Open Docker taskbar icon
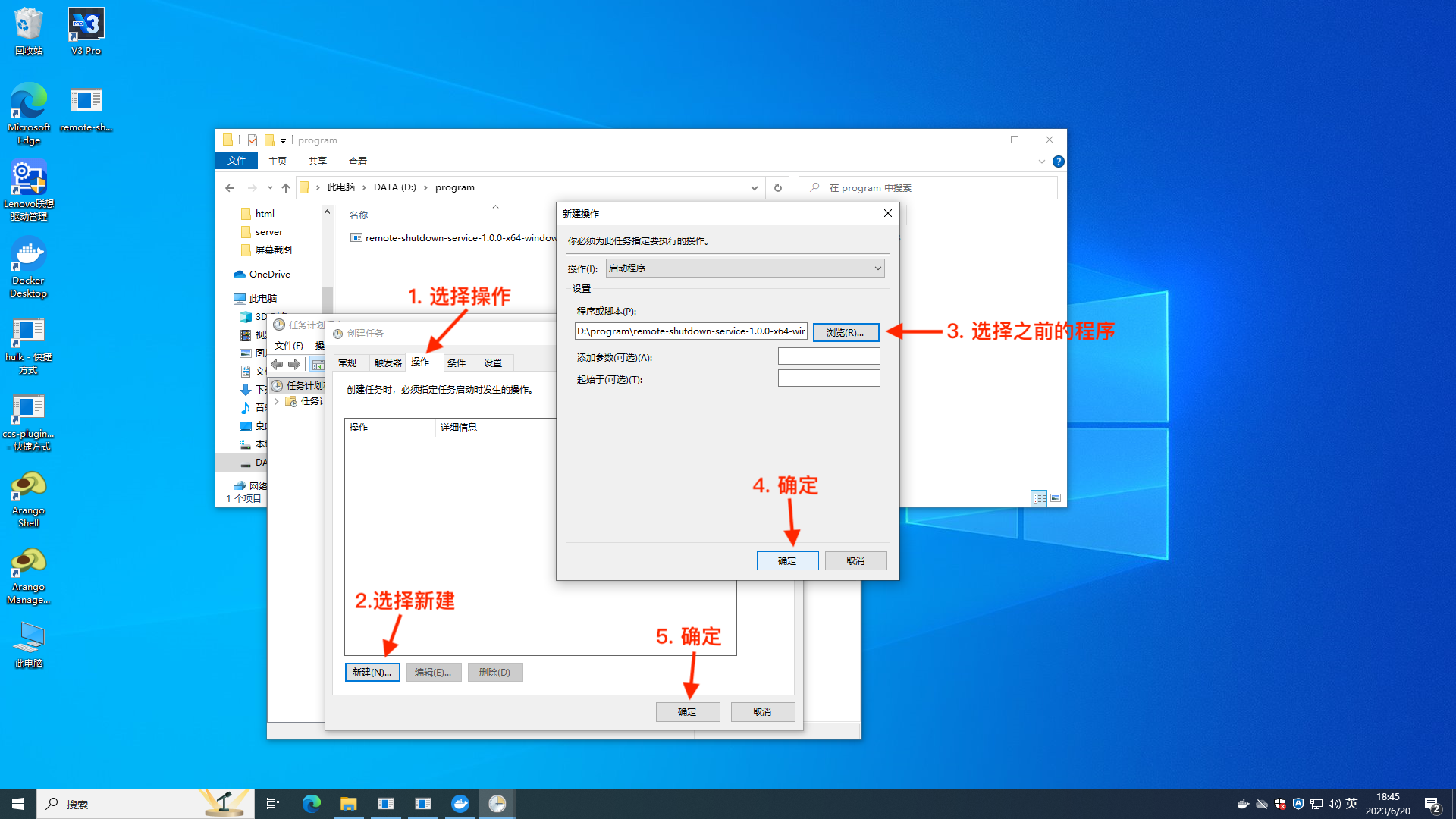This screenshot has width=1456, height=819. (460, 804)
